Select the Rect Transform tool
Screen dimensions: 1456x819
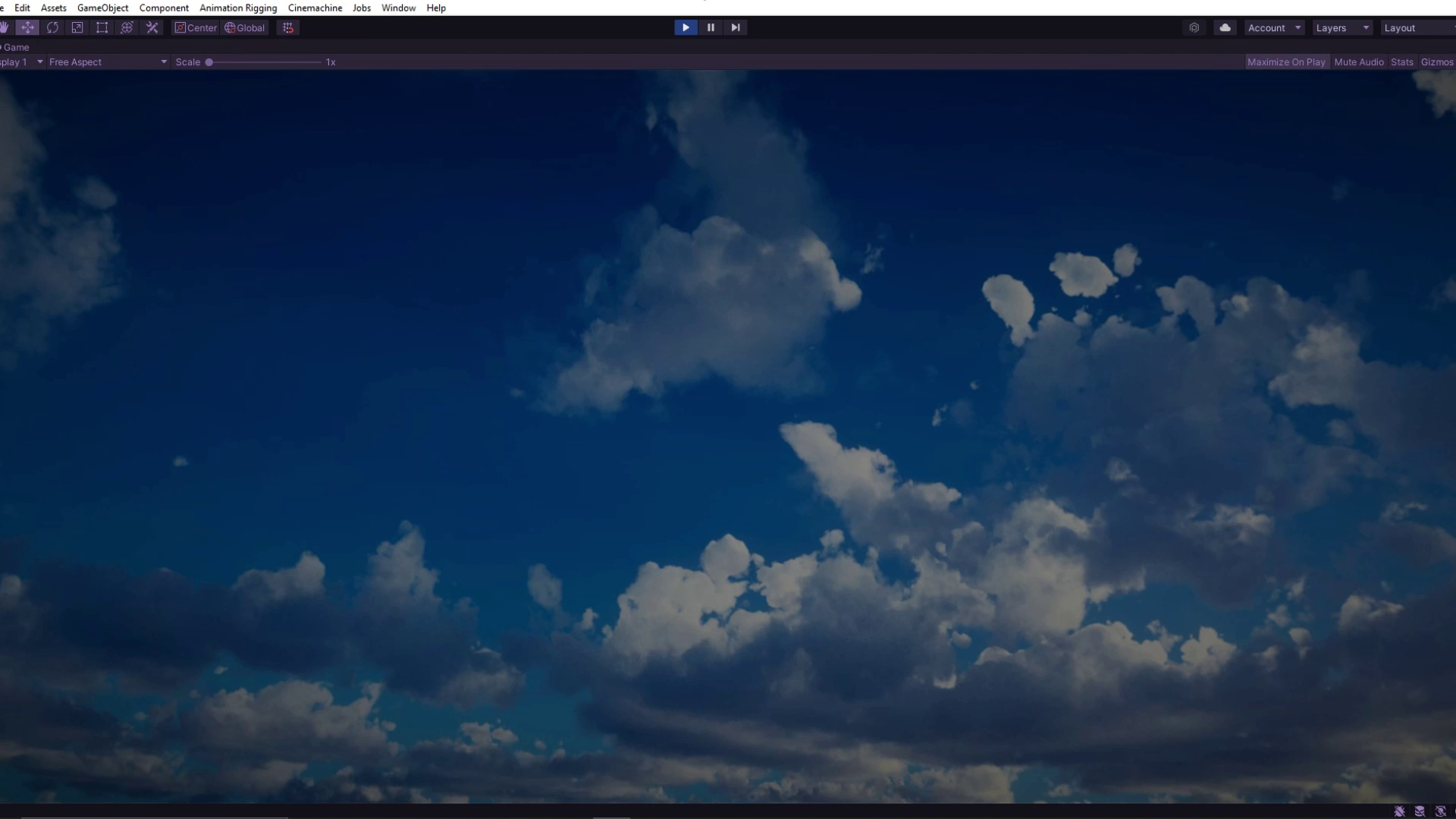[x=102, y=28]
